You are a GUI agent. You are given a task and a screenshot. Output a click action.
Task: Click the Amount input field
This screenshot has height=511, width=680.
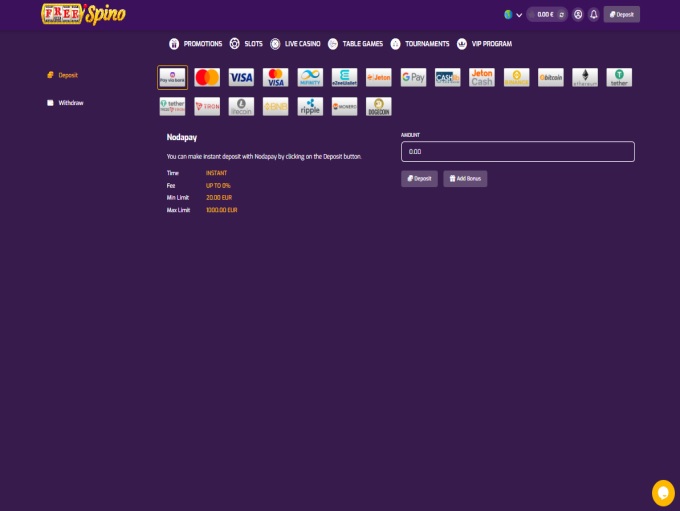[517, 152]
